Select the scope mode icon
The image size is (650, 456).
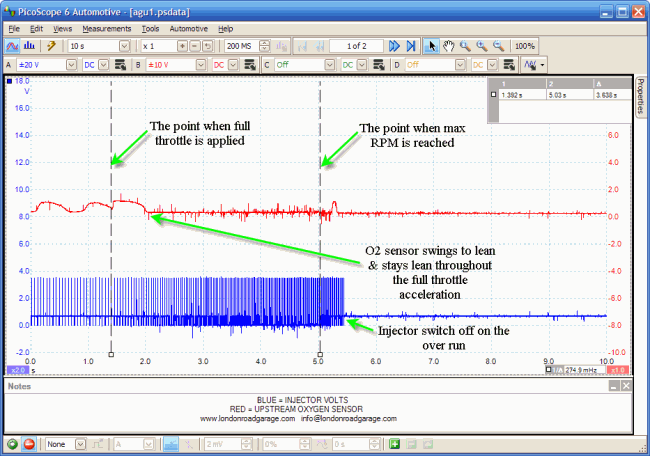12,46
